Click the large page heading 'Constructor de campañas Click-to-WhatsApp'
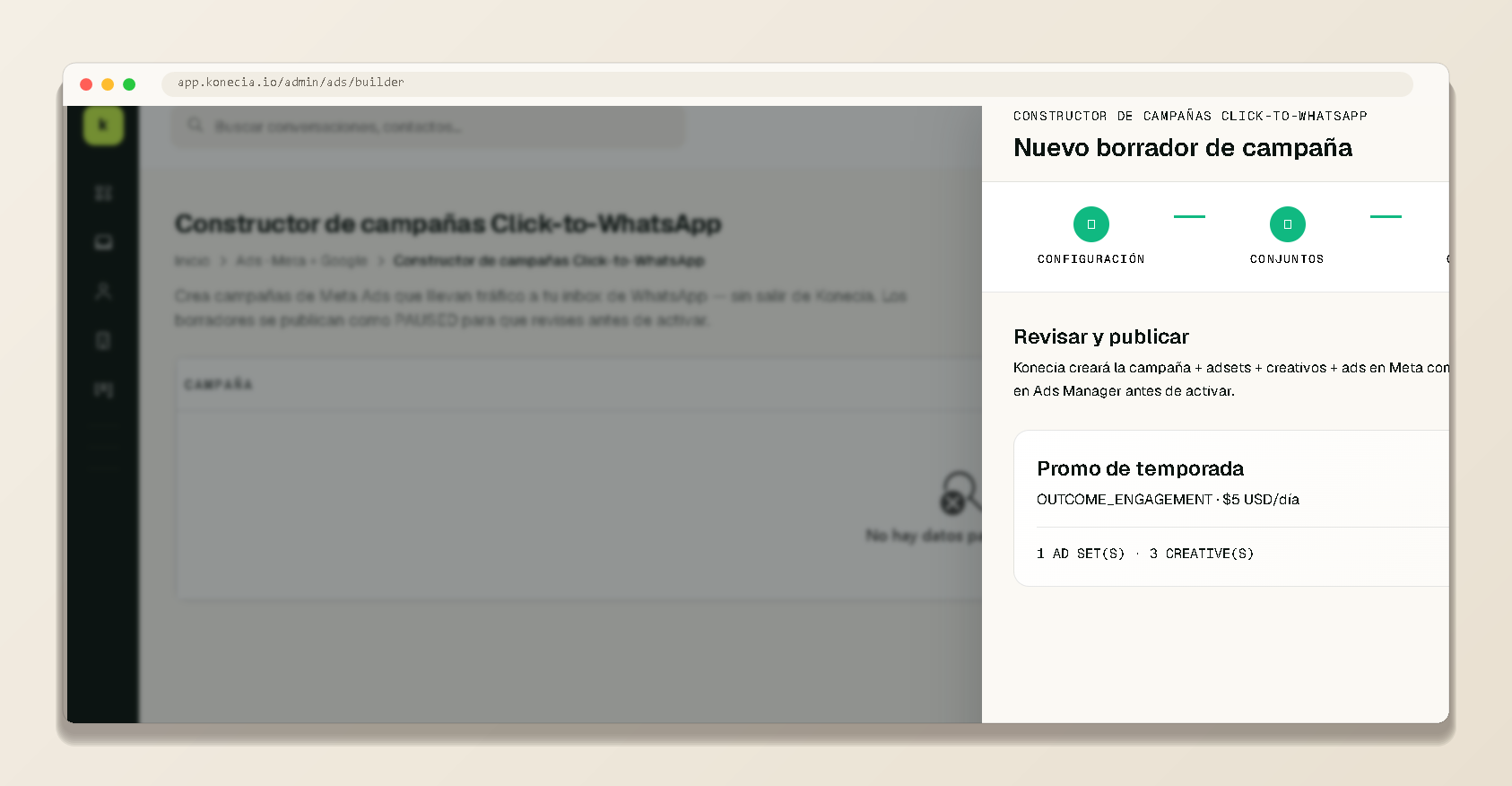The image size is (1512, 786). click(x=448, y=223)
